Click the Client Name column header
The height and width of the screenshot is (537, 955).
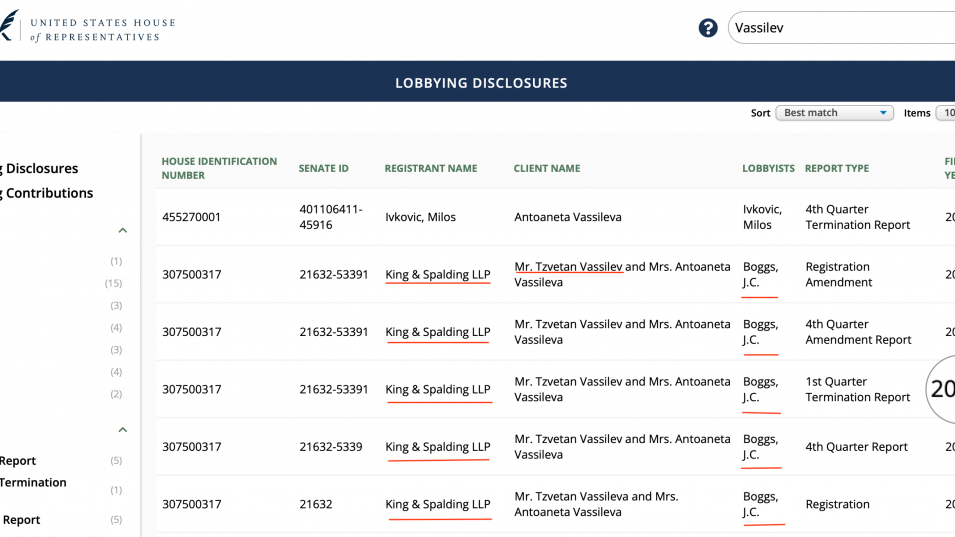coord(546,169)
